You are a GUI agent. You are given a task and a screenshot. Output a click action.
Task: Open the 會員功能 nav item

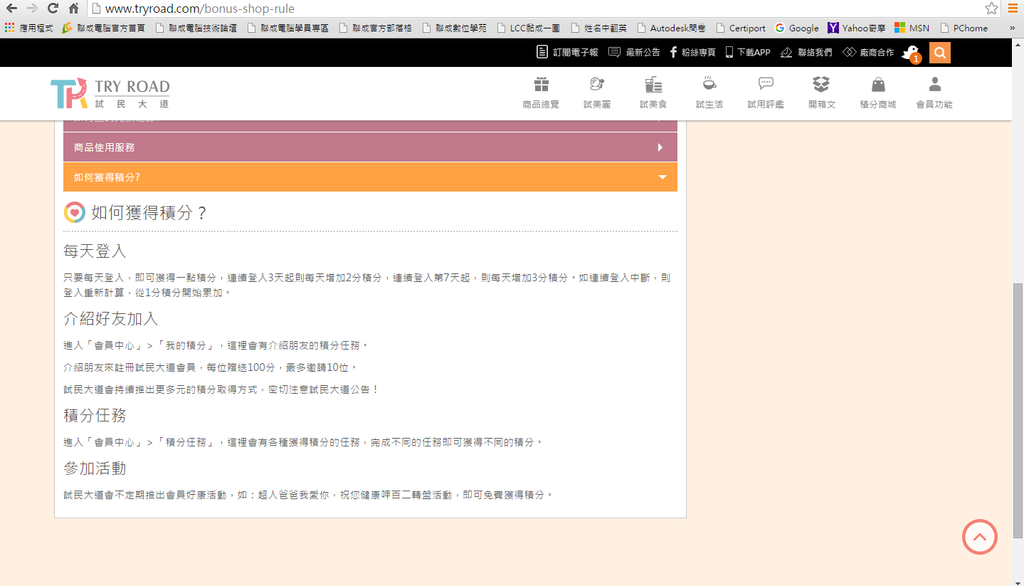(x=935, y=93)
